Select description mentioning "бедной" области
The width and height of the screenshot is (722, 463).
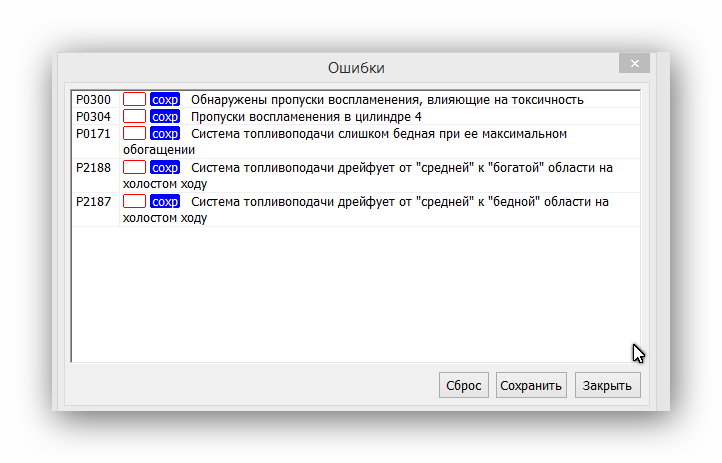366,209
